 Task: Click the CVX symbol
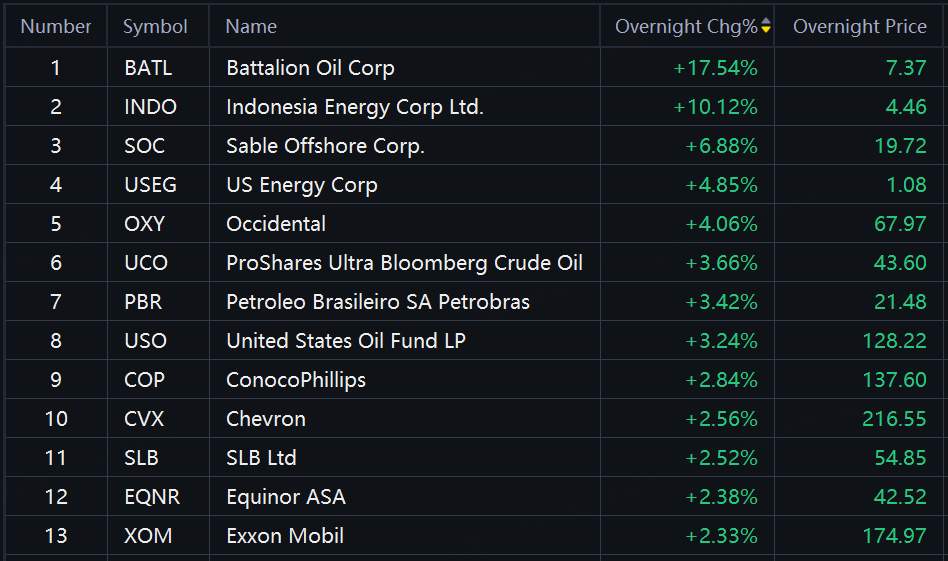[144, 419]
